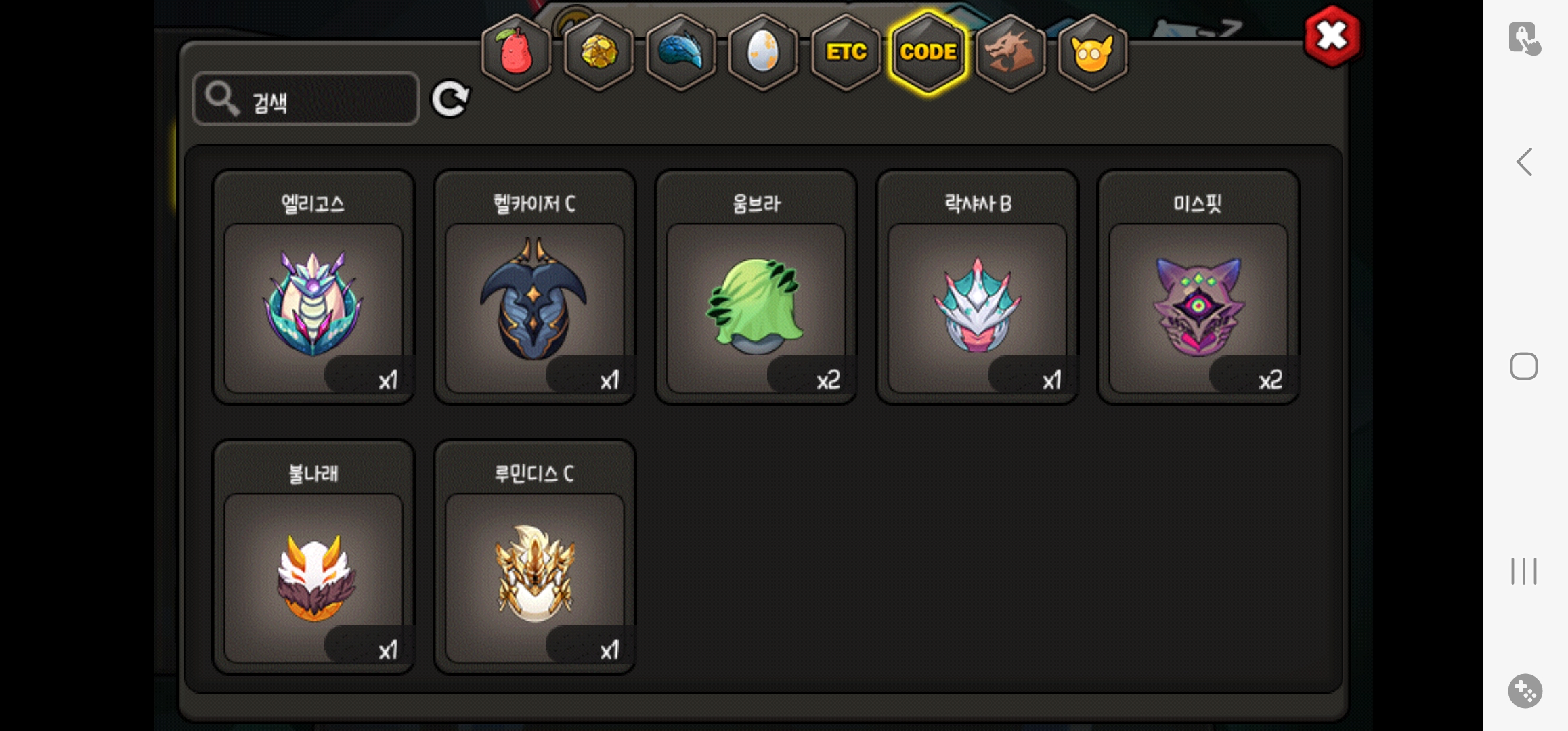Pick the green 움브라 egg
Screen dimensions: 1568x731
click(756, 287)
